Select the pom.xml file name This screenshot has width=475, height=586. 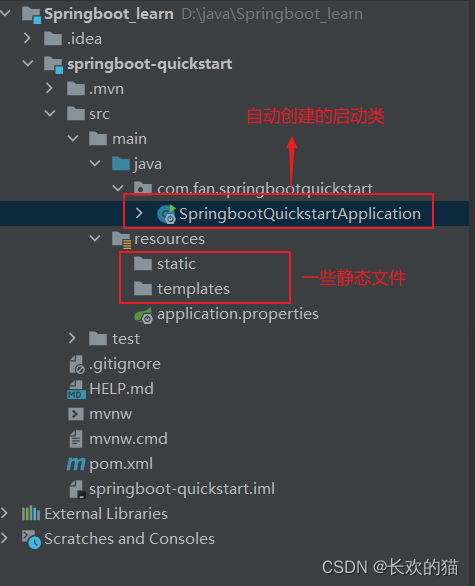click(x=121, y=465)
